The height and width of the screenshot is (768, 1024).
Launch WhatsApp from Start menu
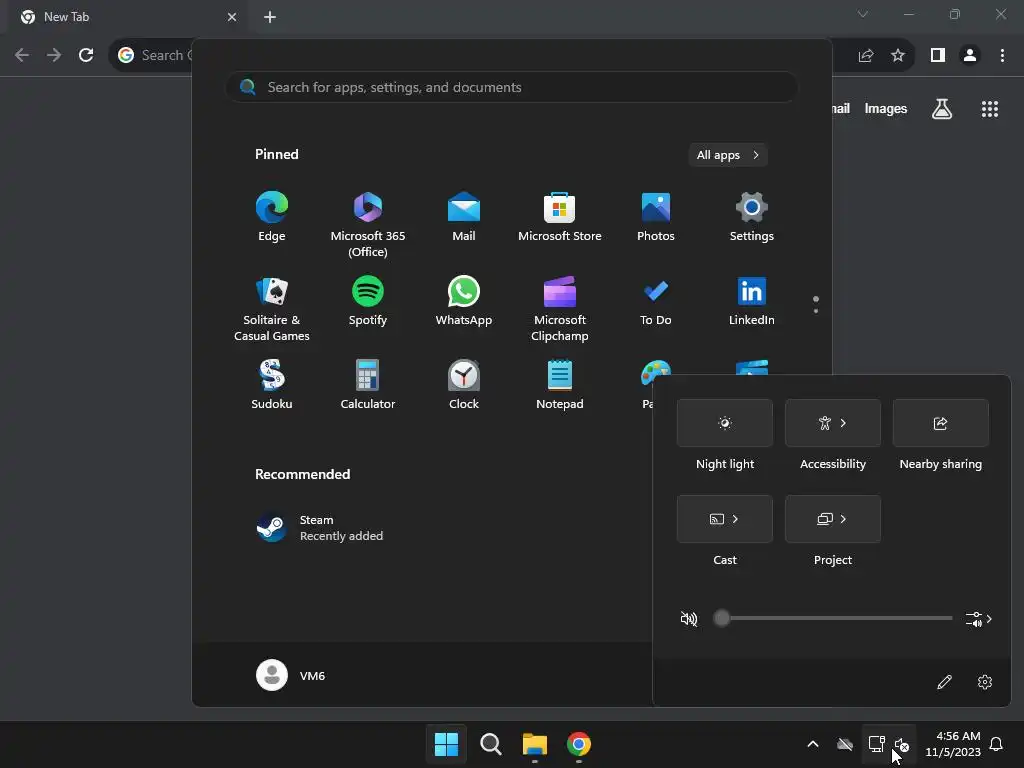coord(464,302)
